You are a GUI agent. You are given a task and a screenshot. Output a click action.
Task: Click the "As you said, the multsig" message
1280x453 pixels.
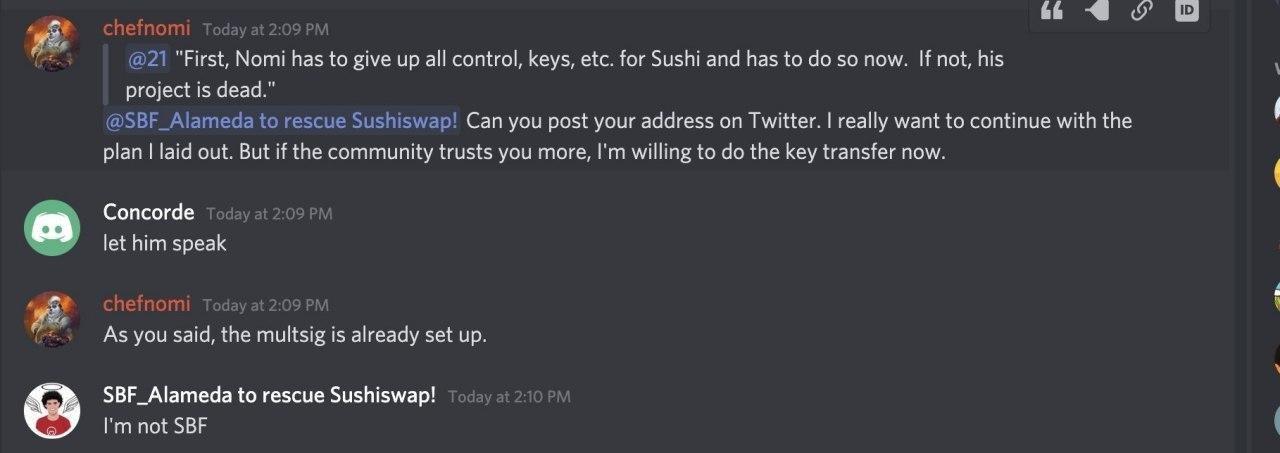pos(295,335)
